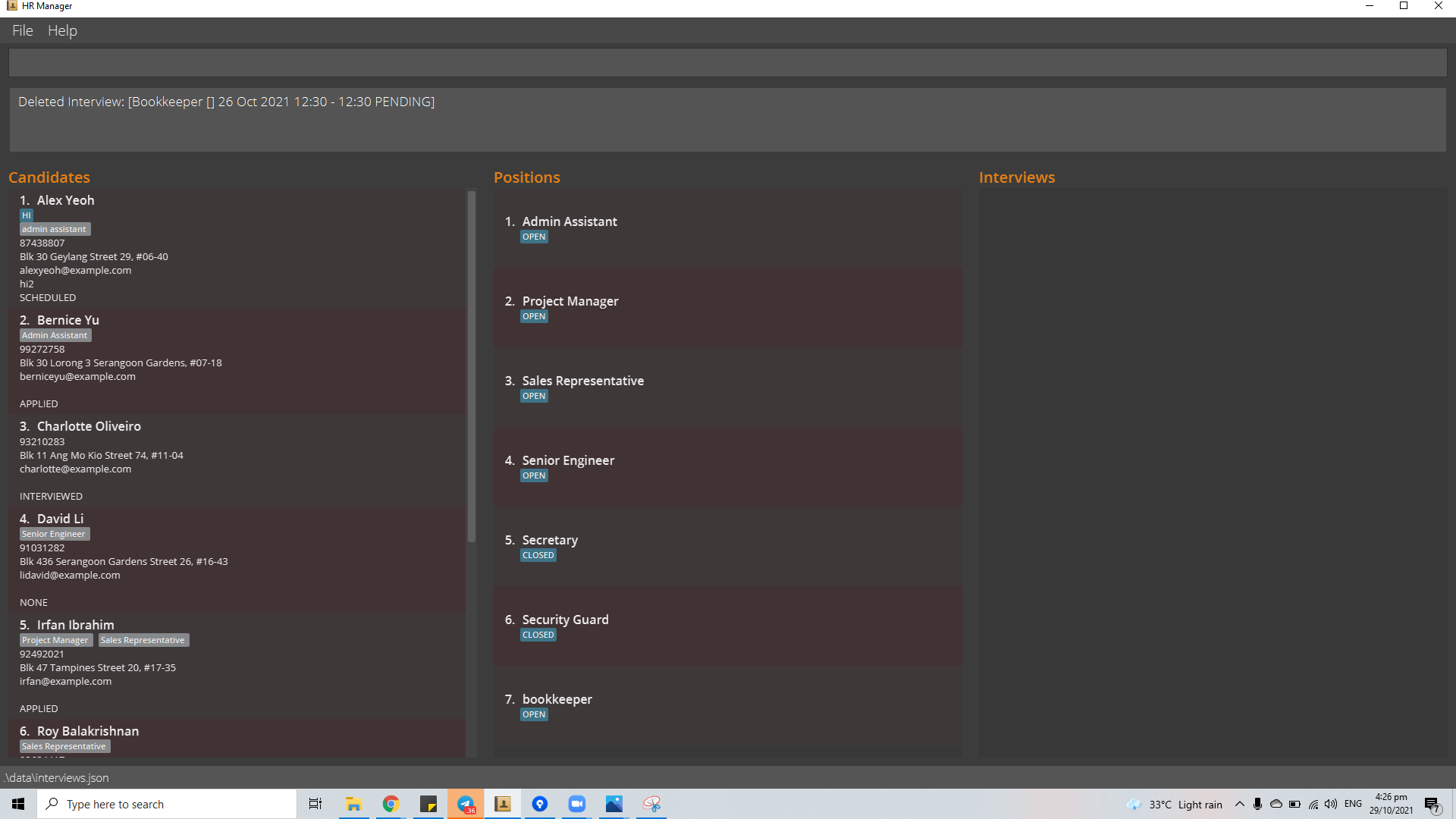Open the File menu
Image resolution: width=1456 pixels, height=819 pixels.
click(x=23, y=30)
